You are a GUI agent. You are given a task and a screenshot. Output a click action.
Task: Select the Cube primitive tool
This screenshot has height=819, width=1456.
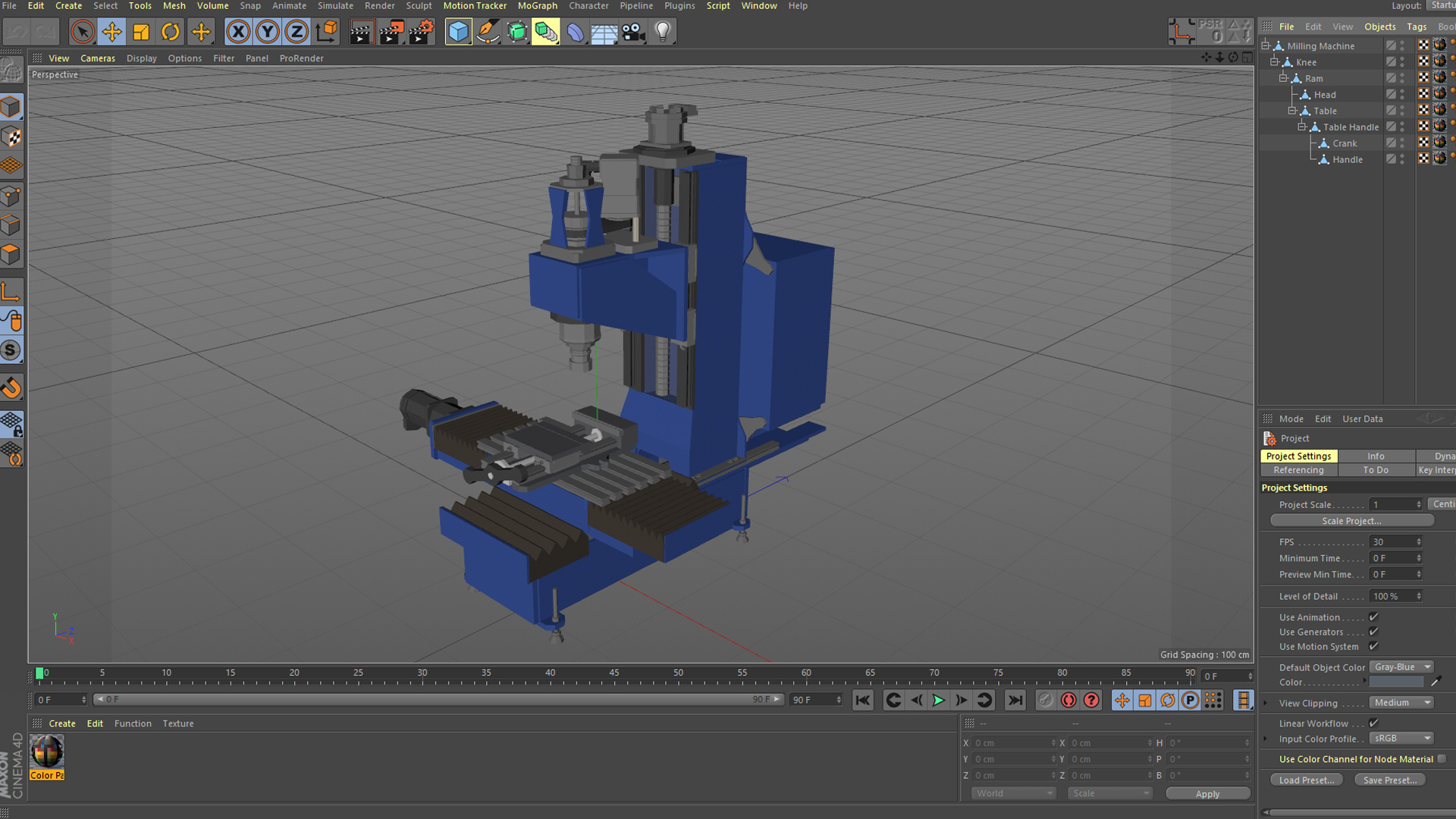coord(458,31)
